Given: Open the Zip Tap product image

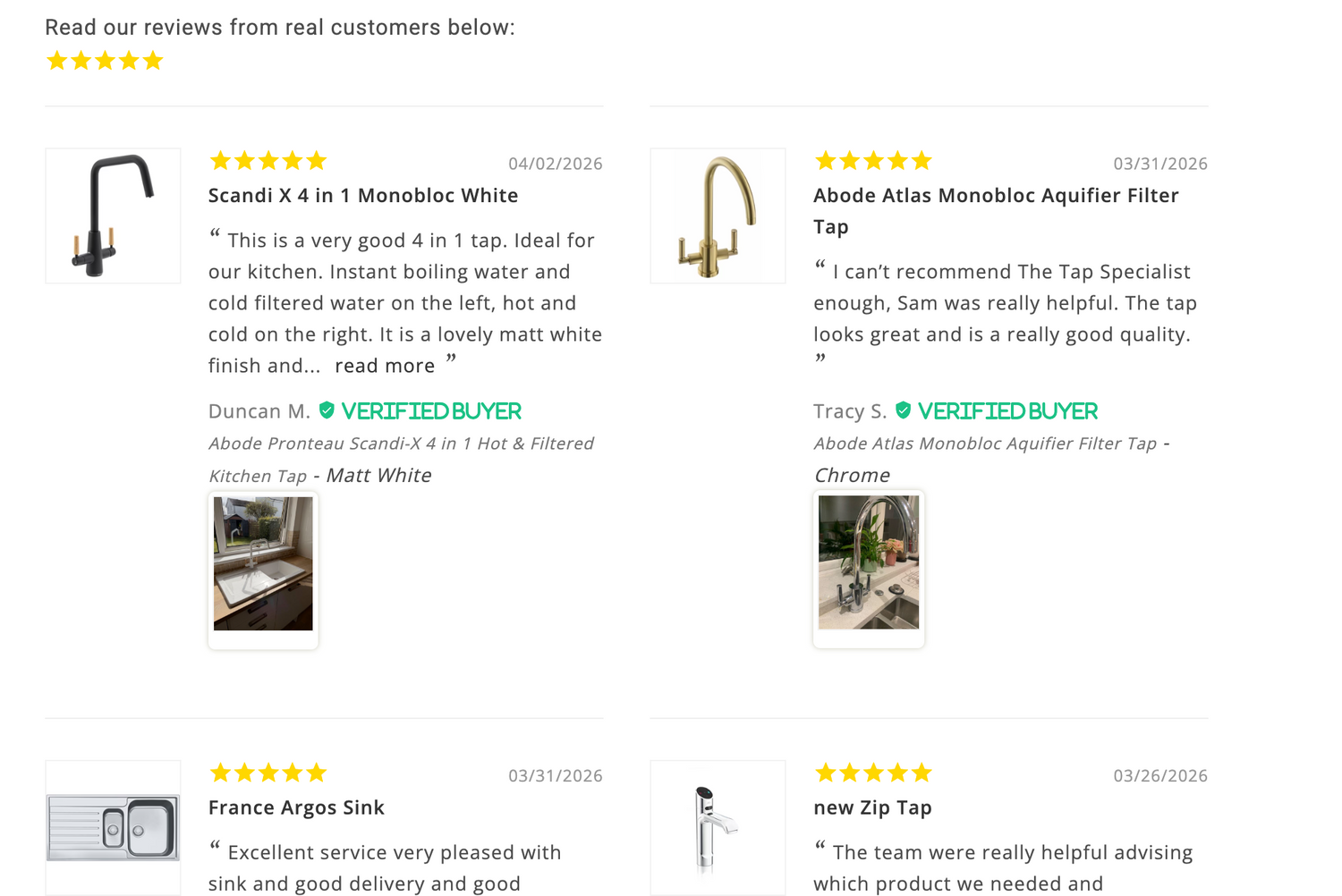Looking at the screenshot, I should tap(718, 827).
